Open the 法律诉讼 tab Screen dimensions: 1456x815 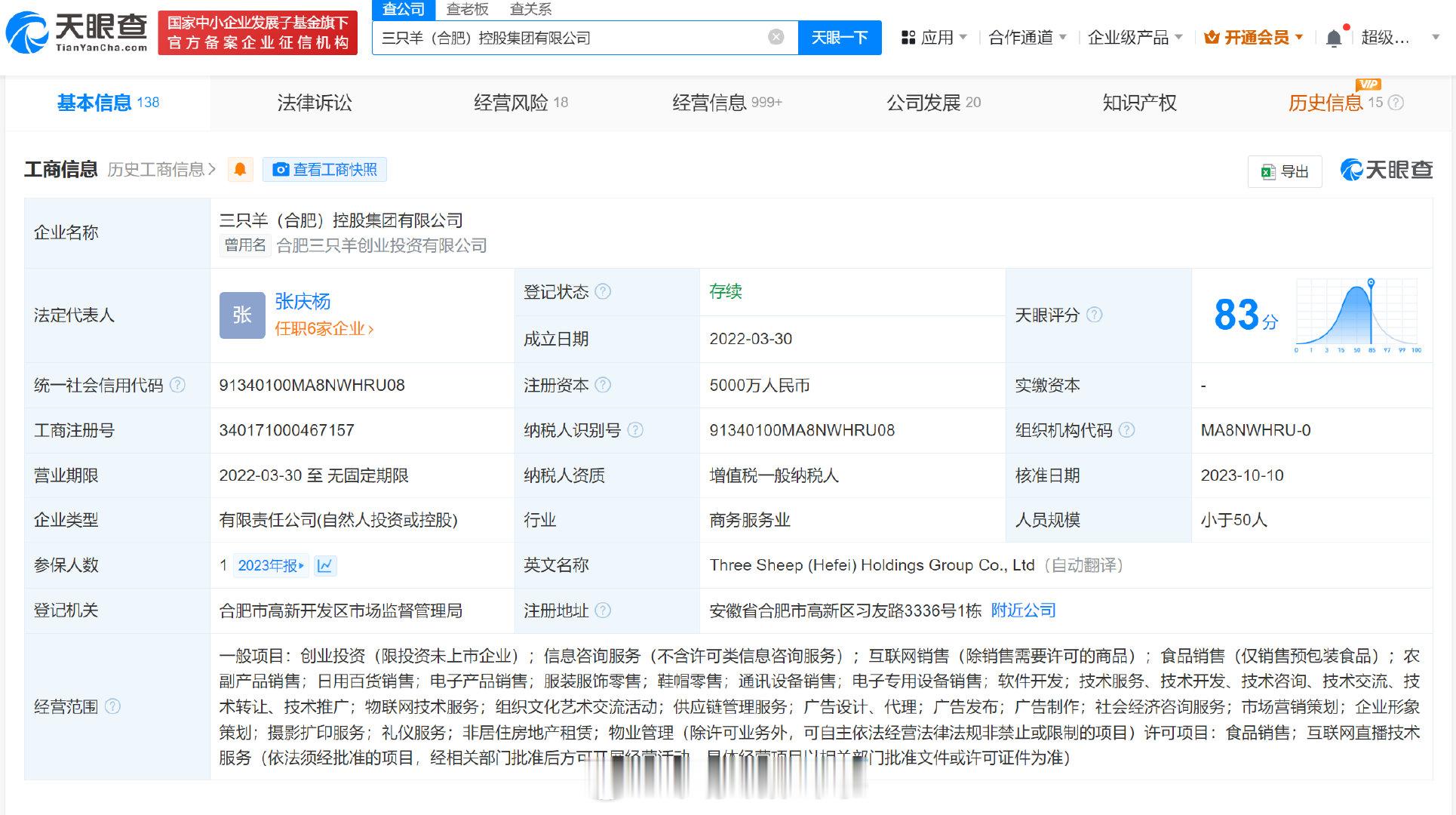[x=315, y=103]
